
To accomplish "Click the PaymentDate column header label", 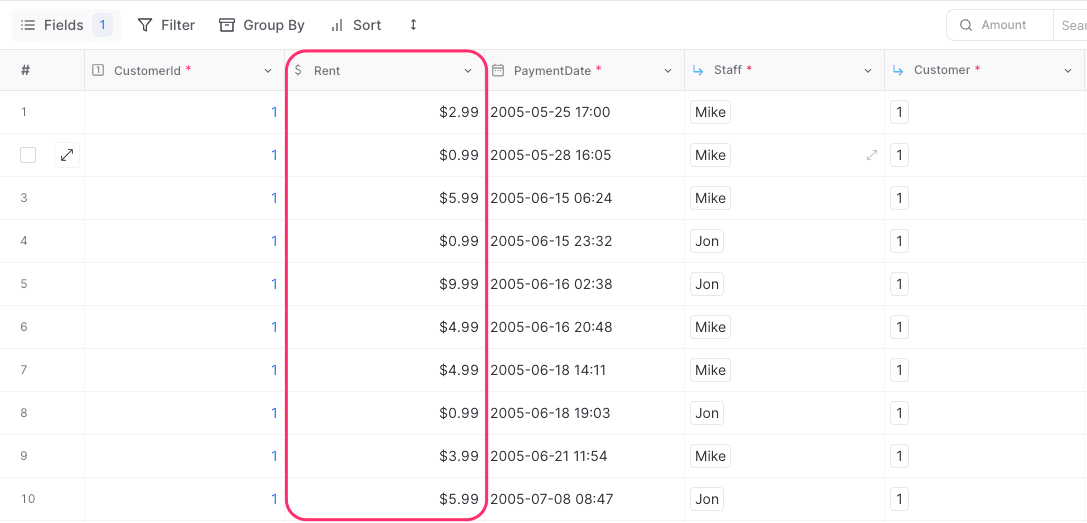I will click(x=553, y=71).
